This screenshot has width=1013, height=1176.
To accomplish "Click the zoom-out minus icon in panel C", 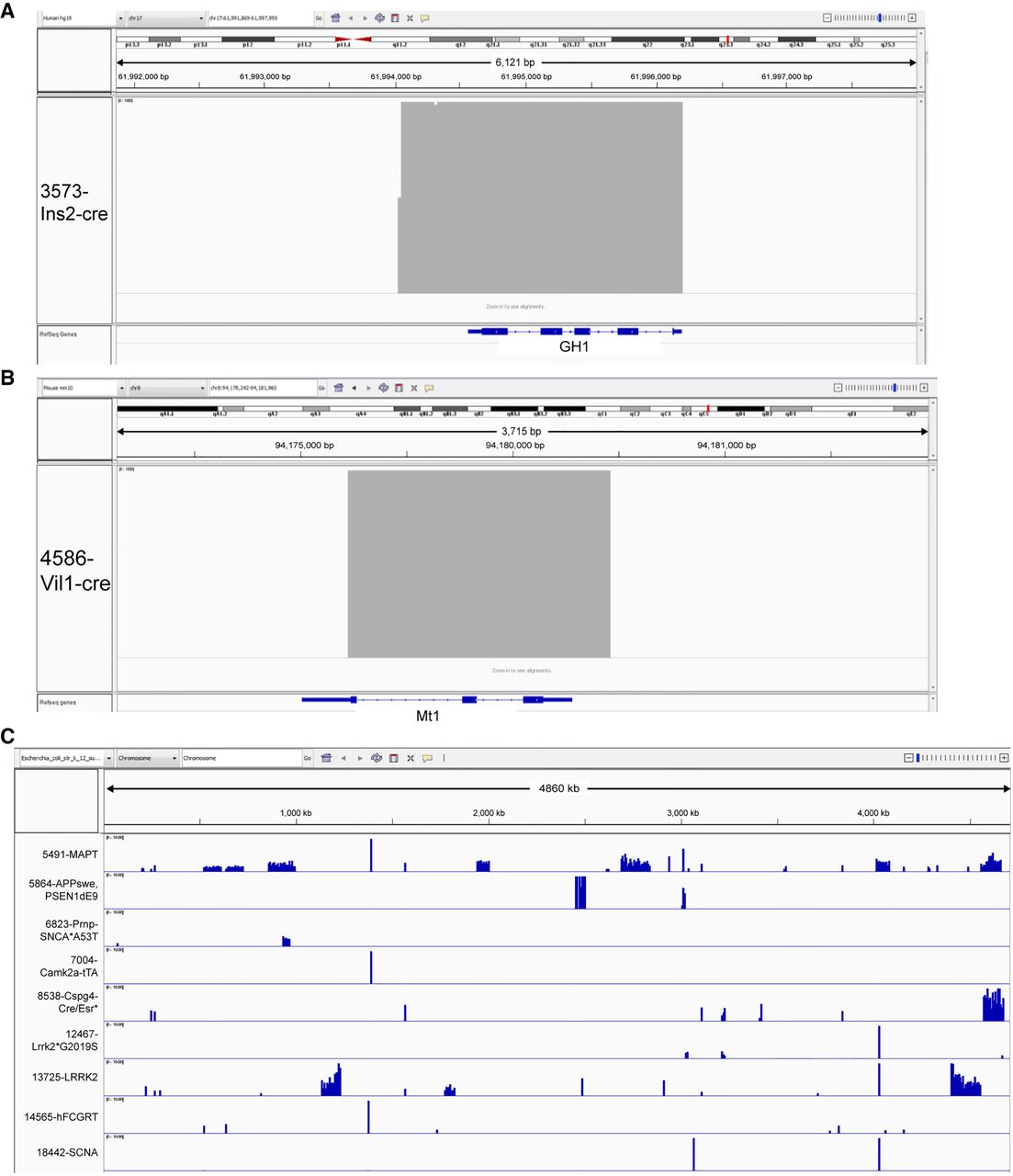I will (908, 758).
